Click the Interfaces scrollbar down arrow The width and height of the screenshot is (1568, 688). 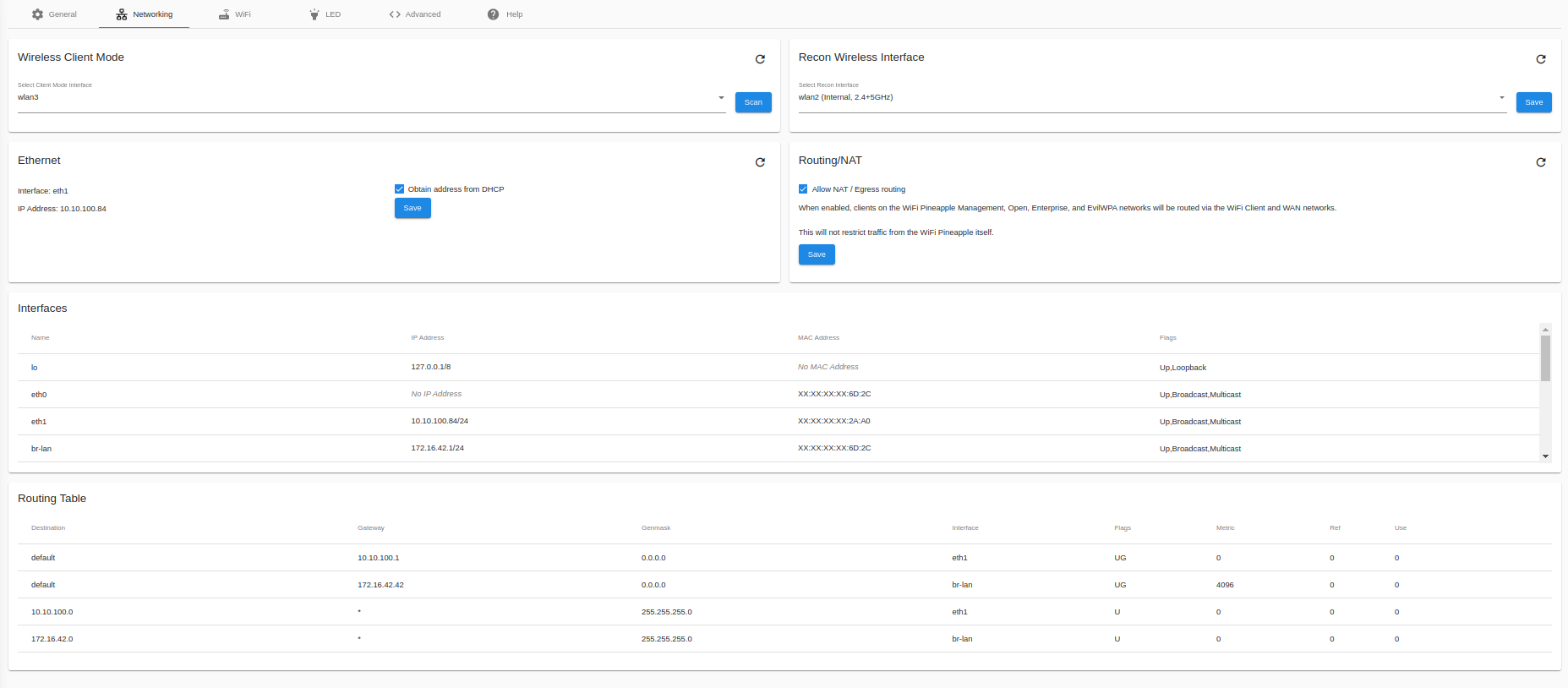1545,456
